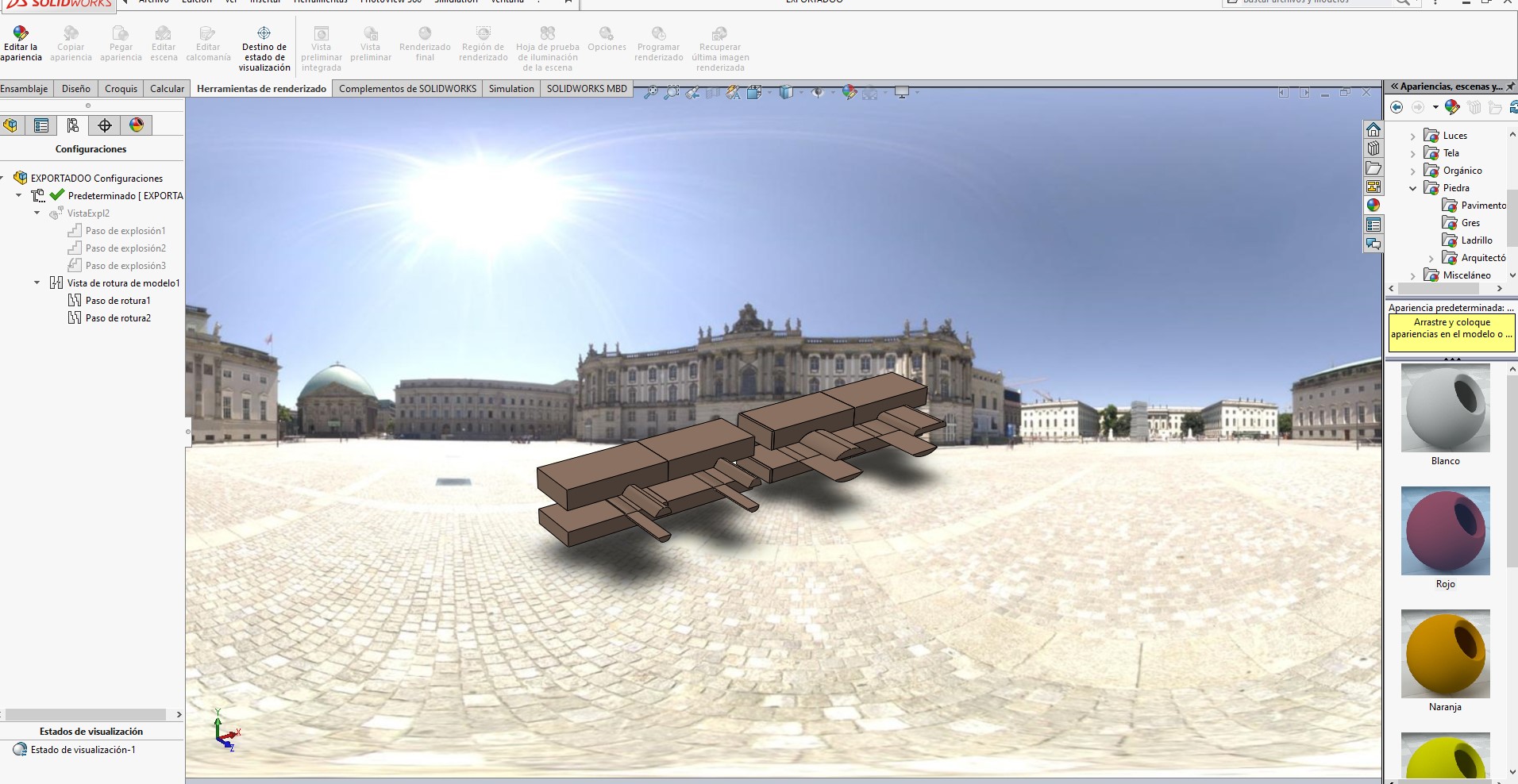Expand the Orgánico folder

pyautogui.click(x=1412, y=171)
